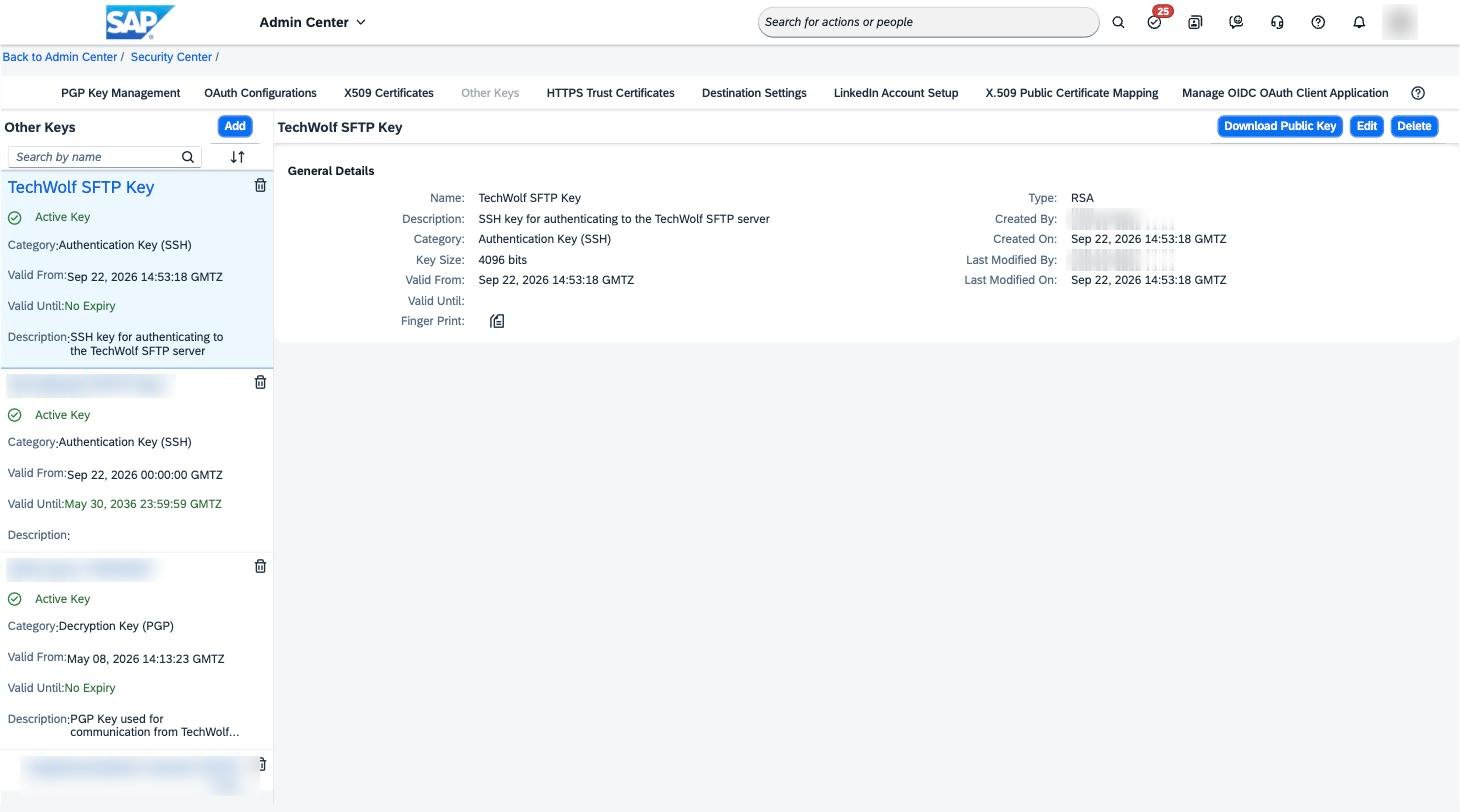The height and width of the screenshot is (812, 1460).
Task: Open the help question mark icon in header
Action: coord(1318,22)
